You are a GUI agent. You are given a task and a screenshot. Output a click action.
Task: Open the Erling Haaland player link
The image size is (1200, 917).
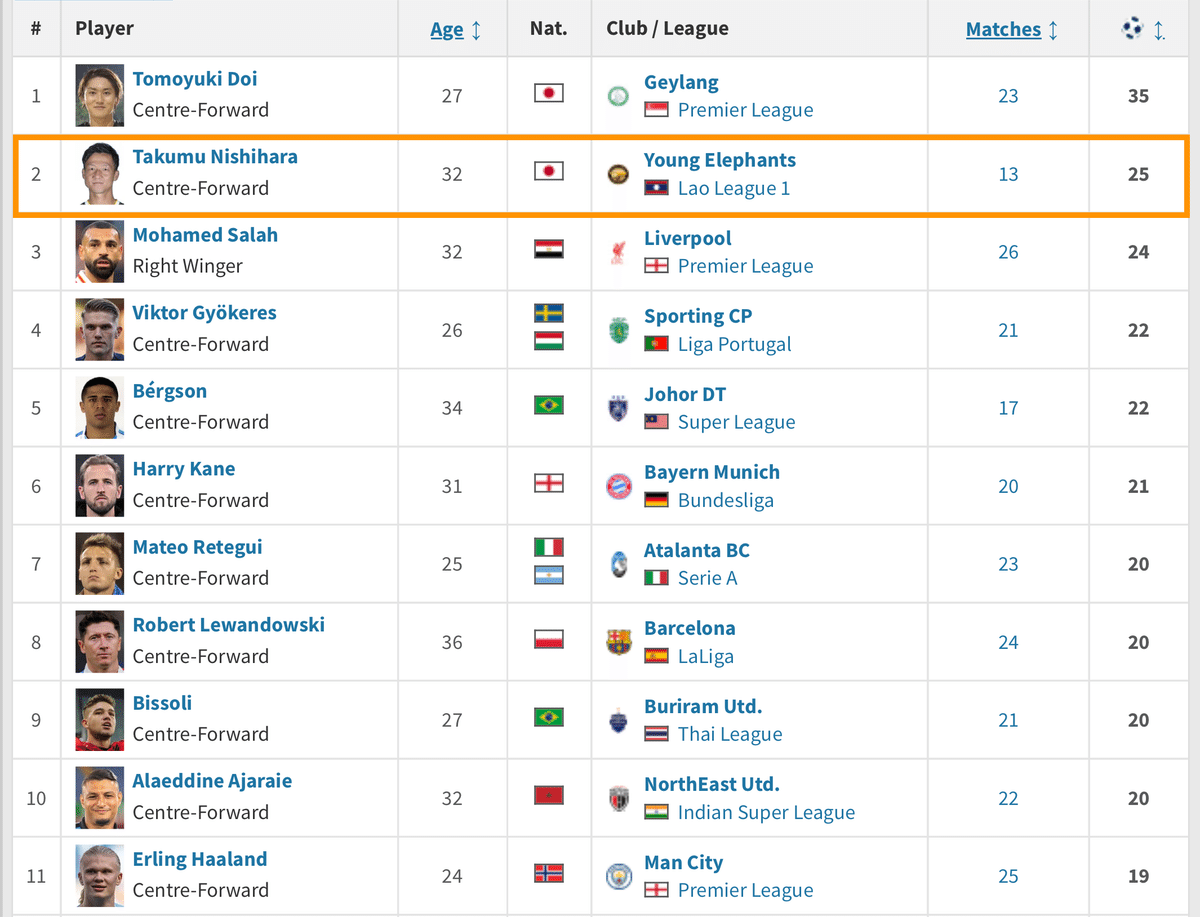click(200, 859)
